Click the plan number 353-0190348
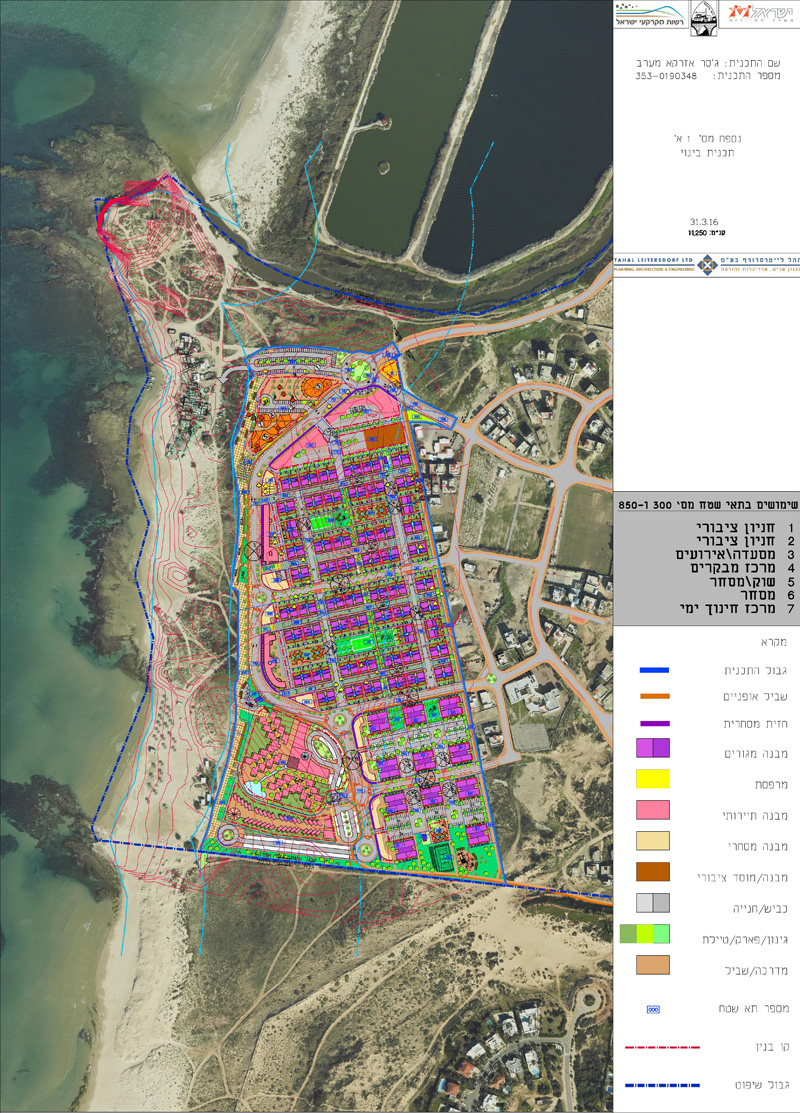 (x=666, y=76)
